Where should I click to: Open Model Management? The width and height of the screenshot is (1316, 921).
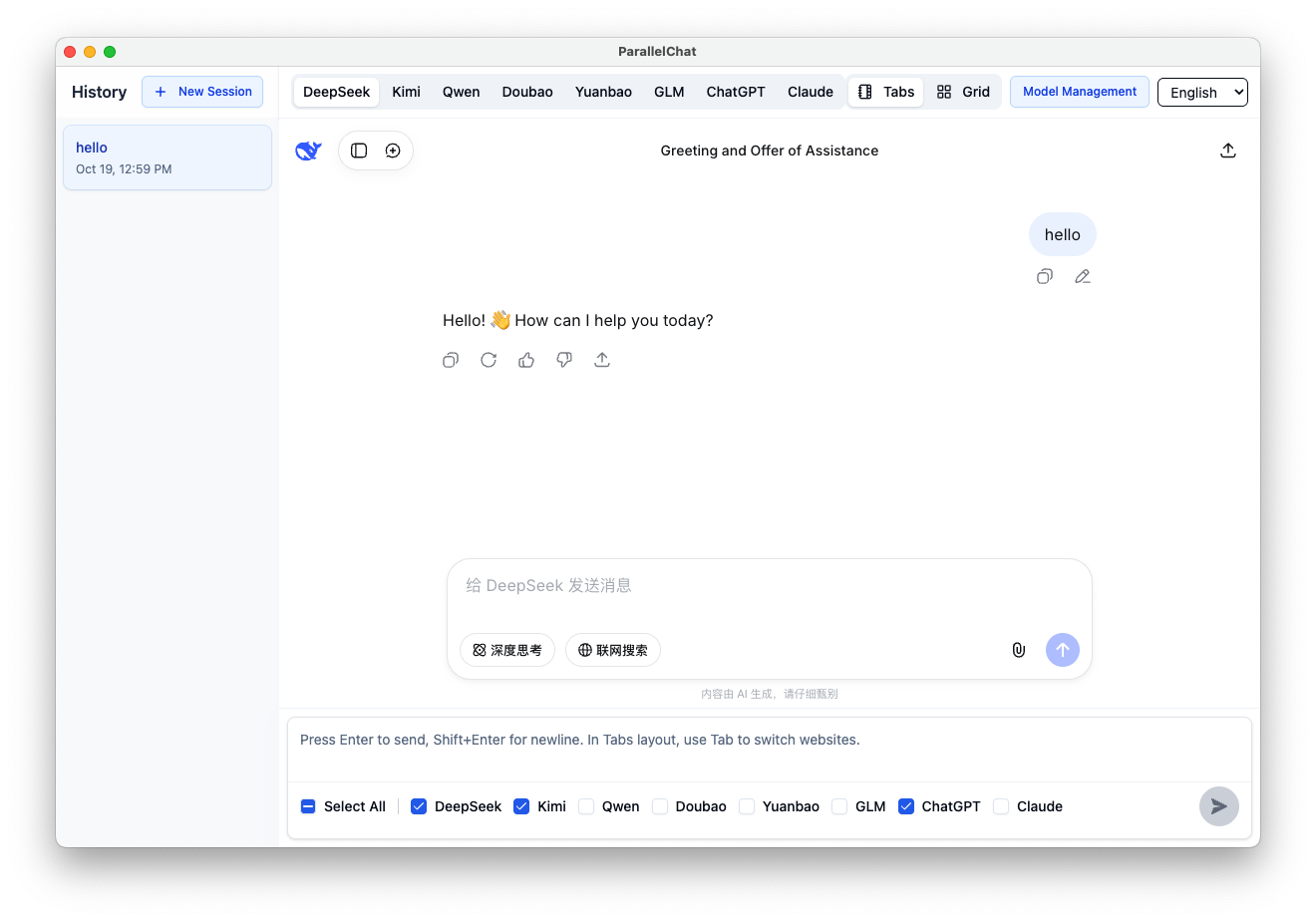[x=1079, y=92]
